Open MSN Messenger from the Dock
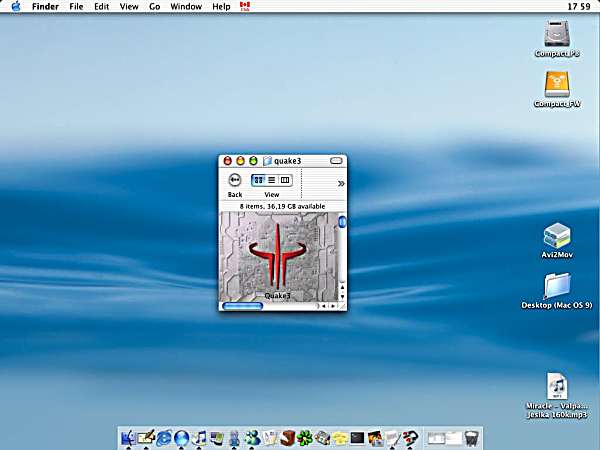The height and width of the screenshot is (450, 600). tap(252, 438)
